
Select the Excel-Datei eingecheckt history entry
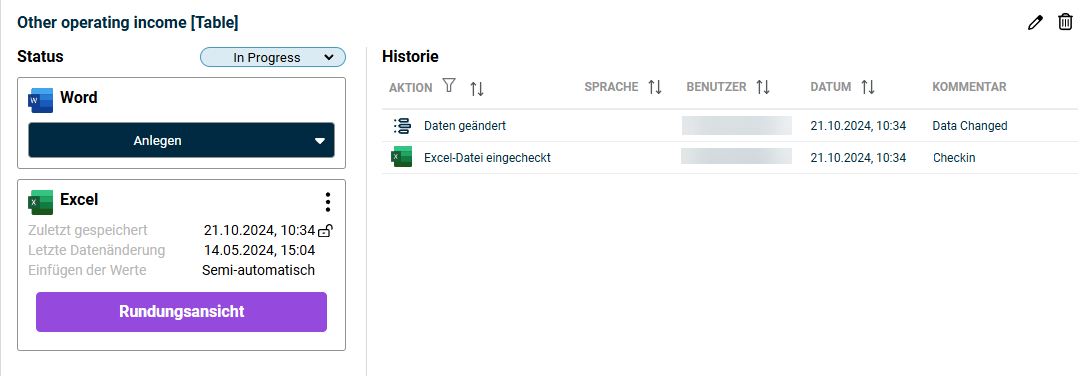coord(729,158)
